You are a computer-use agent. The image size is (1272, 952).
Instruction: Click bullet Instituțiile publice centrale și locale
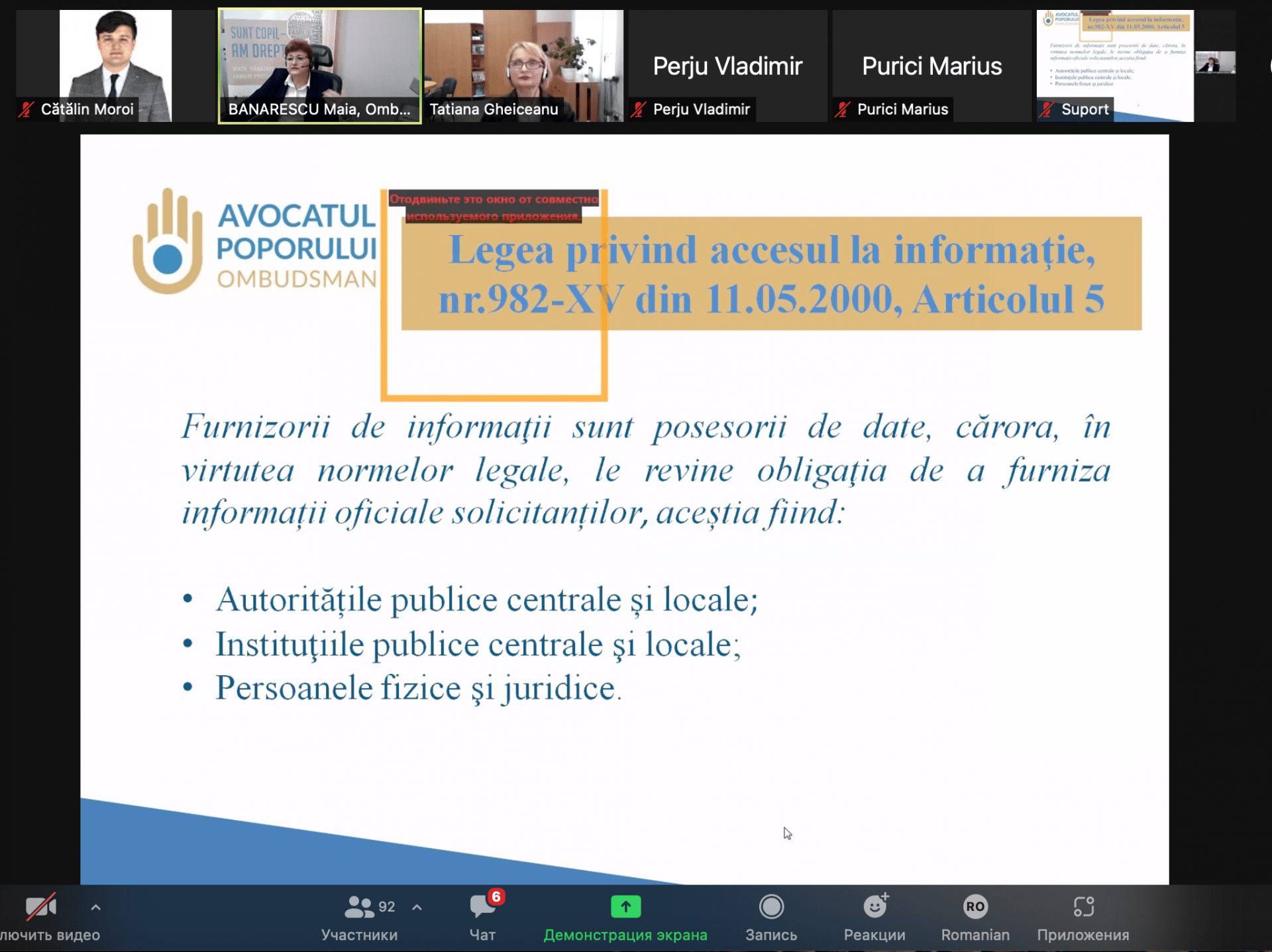[478, 644]
